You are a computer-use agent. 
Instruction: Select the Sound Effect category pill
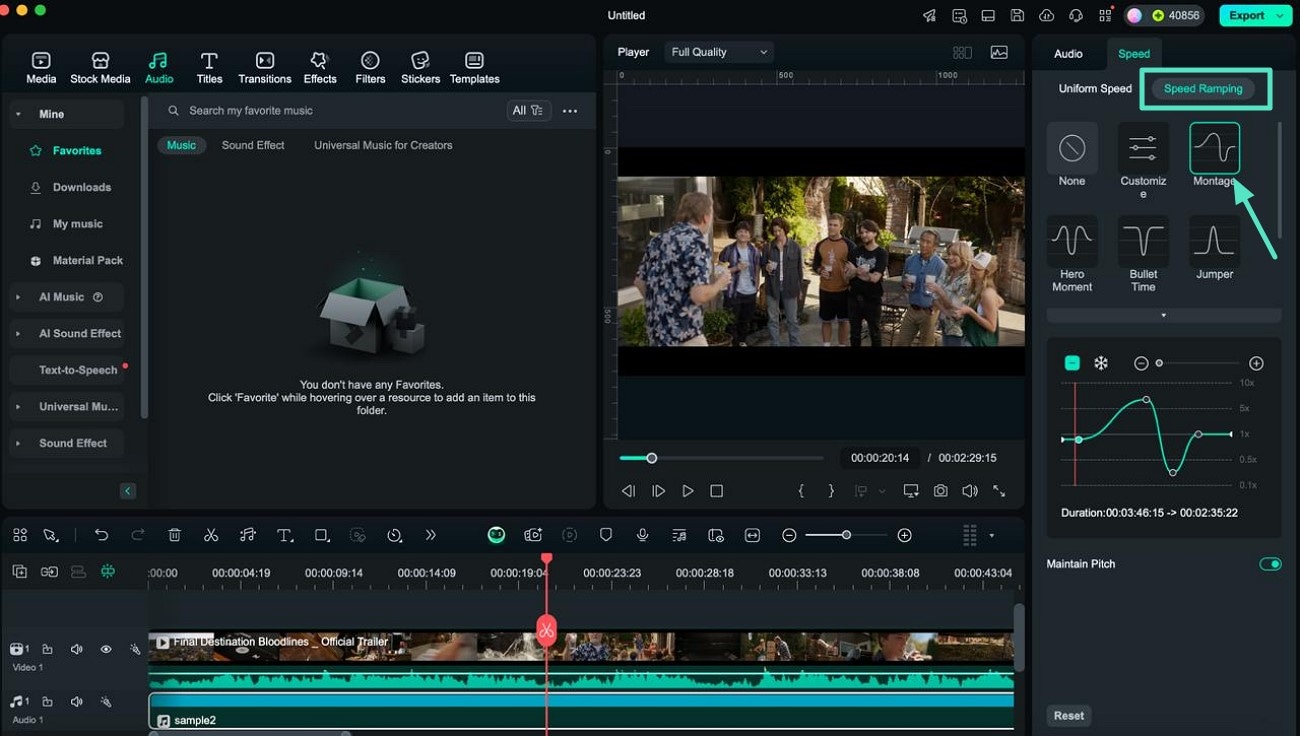[x=253, y=145]
